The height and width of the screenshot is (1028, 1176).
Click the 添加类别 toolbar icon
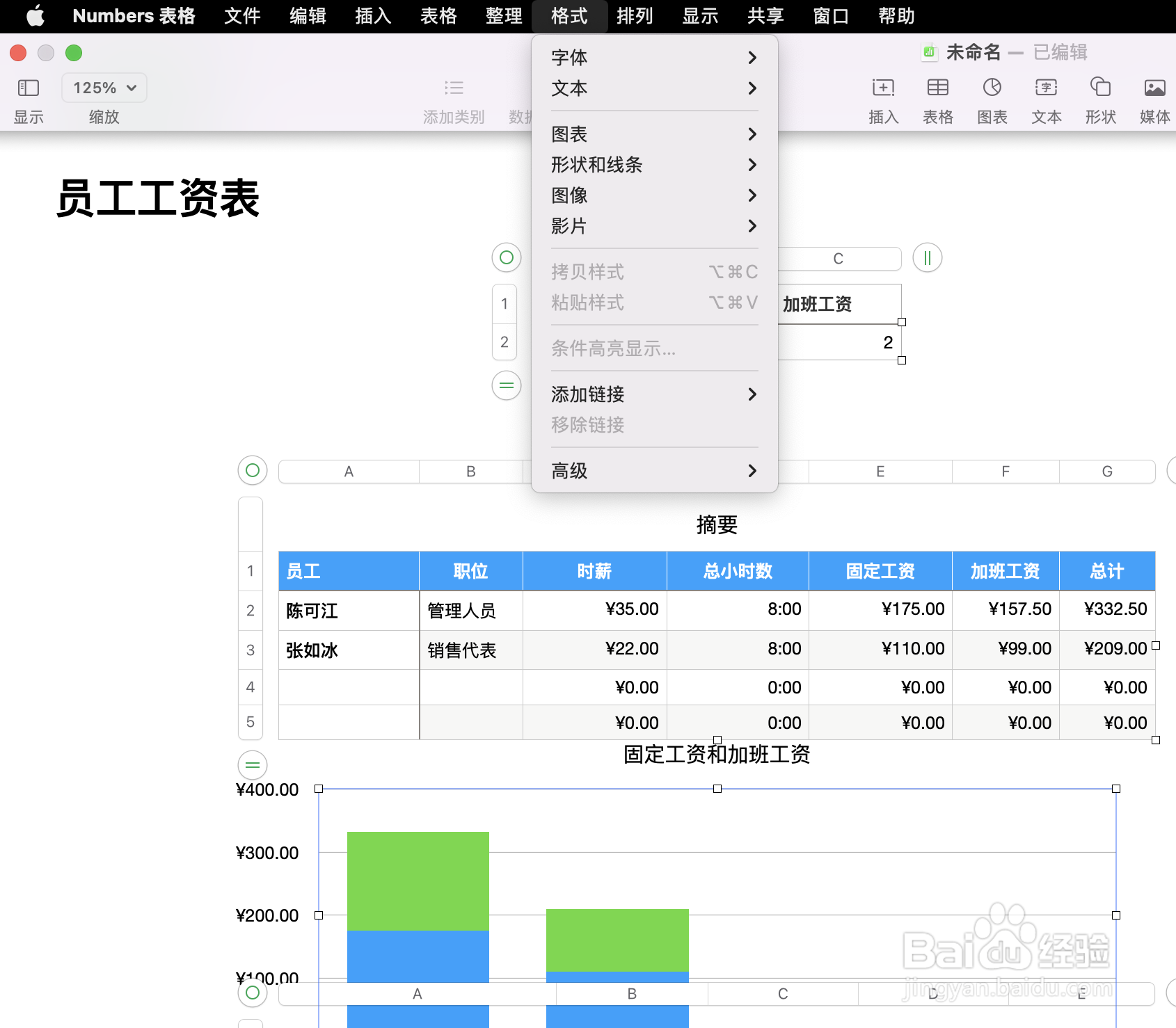click(x=453, y=88)
